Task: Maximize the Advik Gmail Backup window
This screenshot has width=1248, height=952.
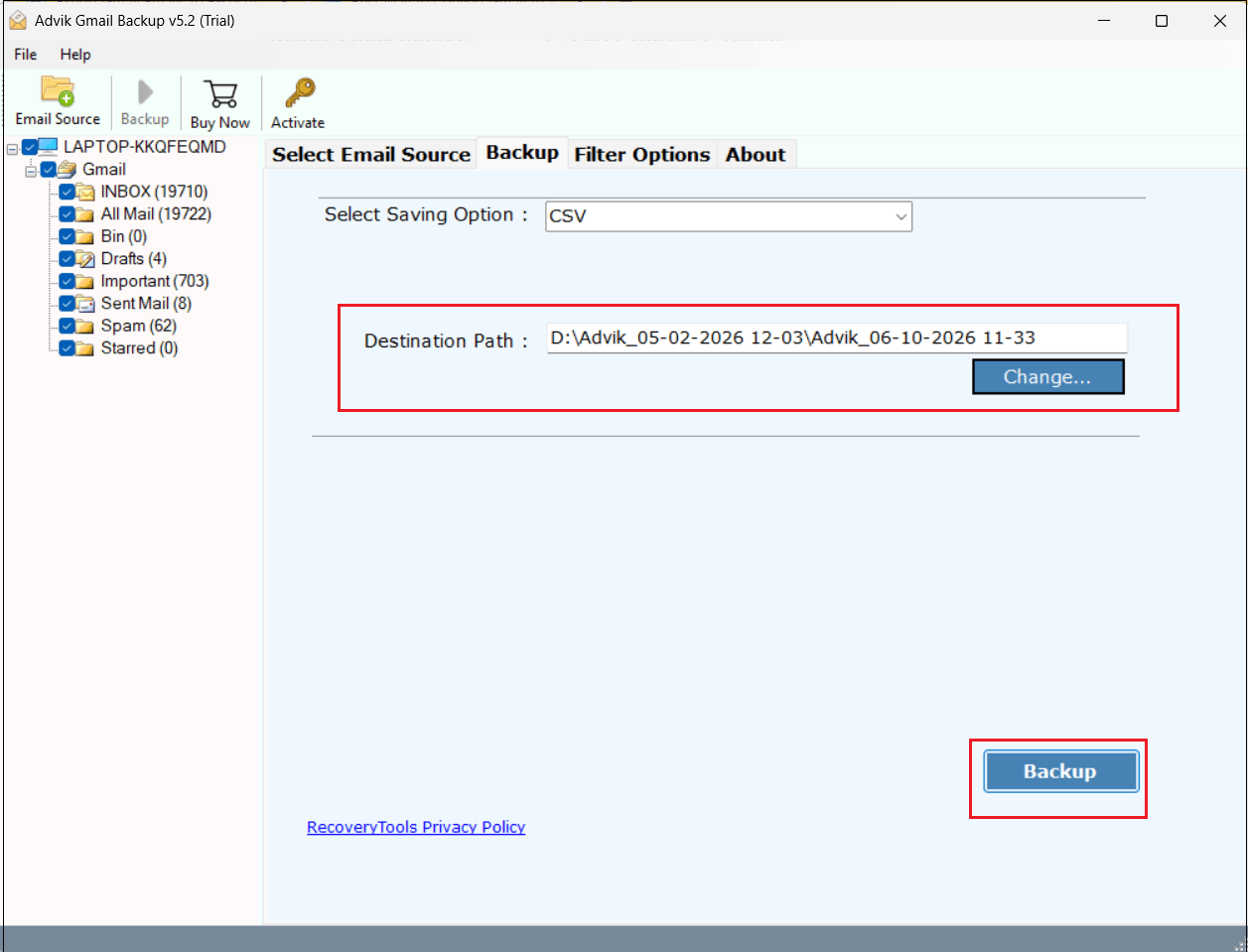Action: [x=1162, y=21]
